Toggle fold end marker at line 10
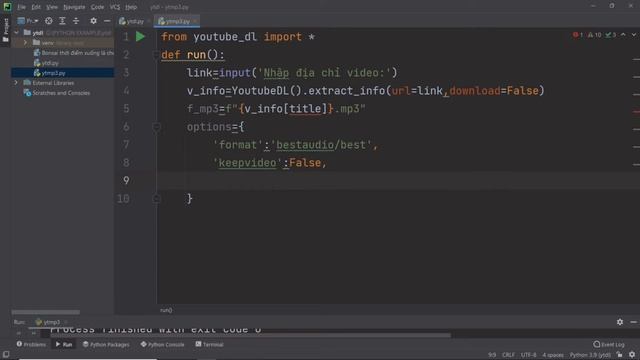This screenshot has height=360, width=640. point(156,199)
